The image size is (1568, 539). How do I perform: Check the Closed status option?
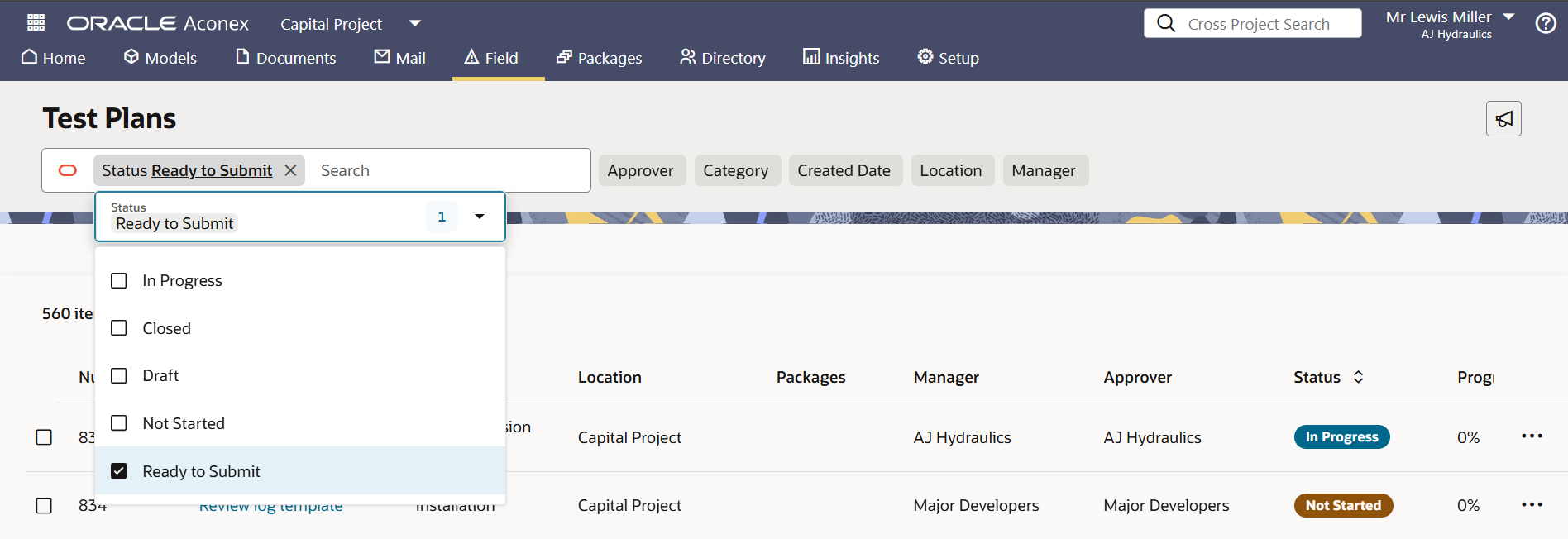tap(119, 328)
